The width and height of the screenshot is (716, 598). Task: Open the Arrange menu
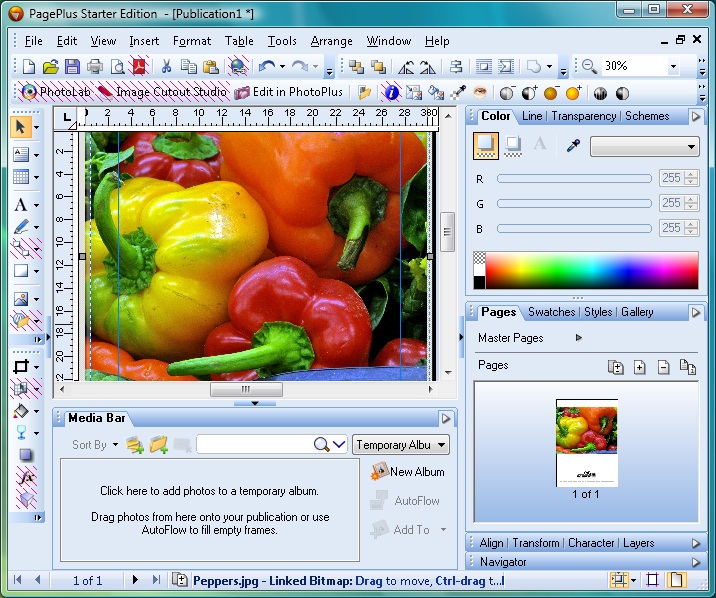coord(332,41)
